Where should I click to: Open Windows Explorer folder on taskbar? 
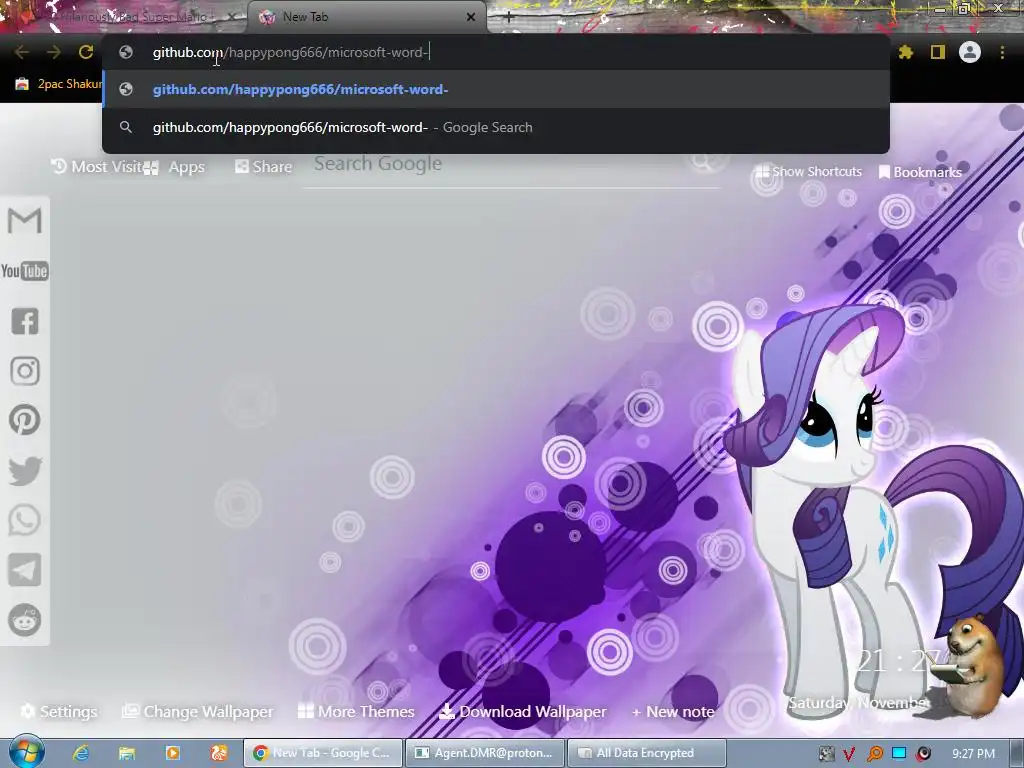127,753
